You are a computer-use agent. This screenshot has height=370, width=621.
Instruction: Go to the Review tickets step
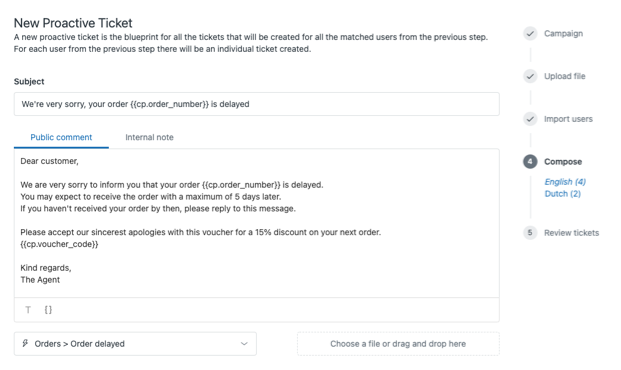(571, 233)
